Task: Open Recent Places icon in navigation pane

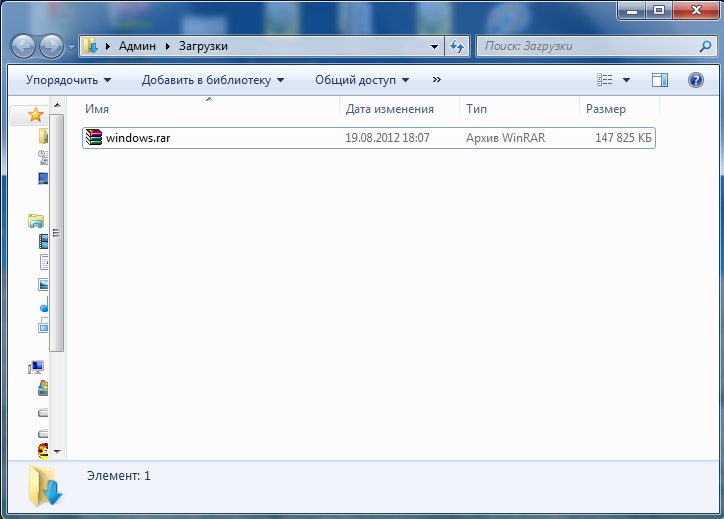Action: [x=43, y=157]
